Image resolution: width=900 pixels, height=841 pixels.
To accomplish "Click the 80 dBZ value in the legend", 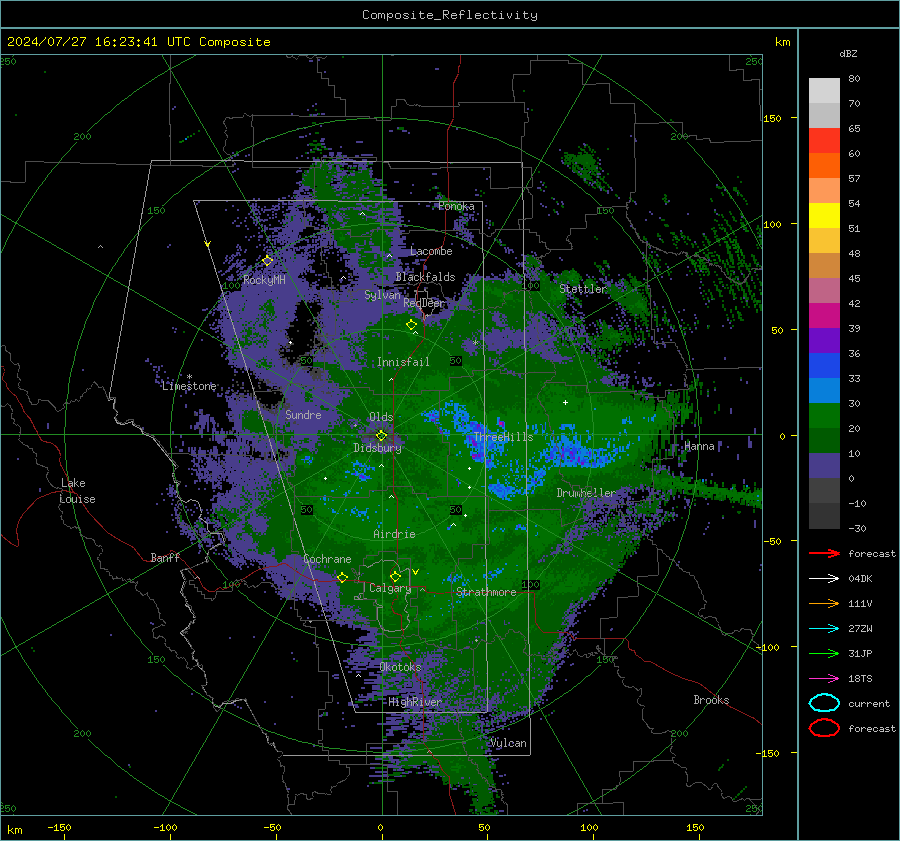I will [854, 79].
